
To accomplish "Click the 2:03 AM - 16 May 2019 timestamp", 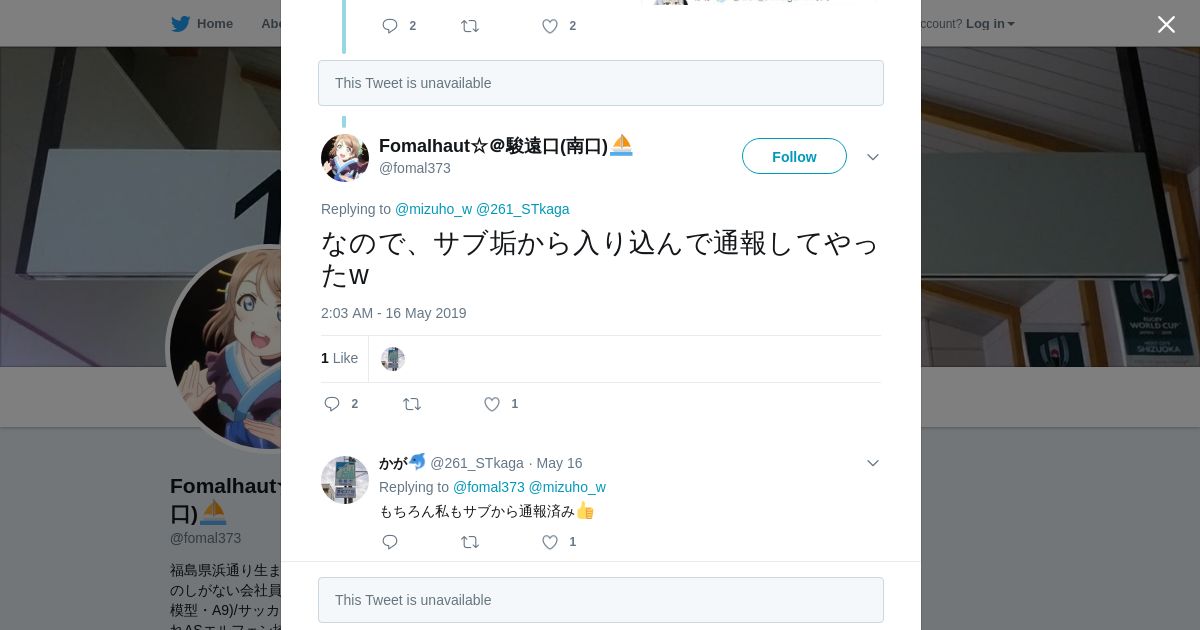I will click(x=393, y=313).
